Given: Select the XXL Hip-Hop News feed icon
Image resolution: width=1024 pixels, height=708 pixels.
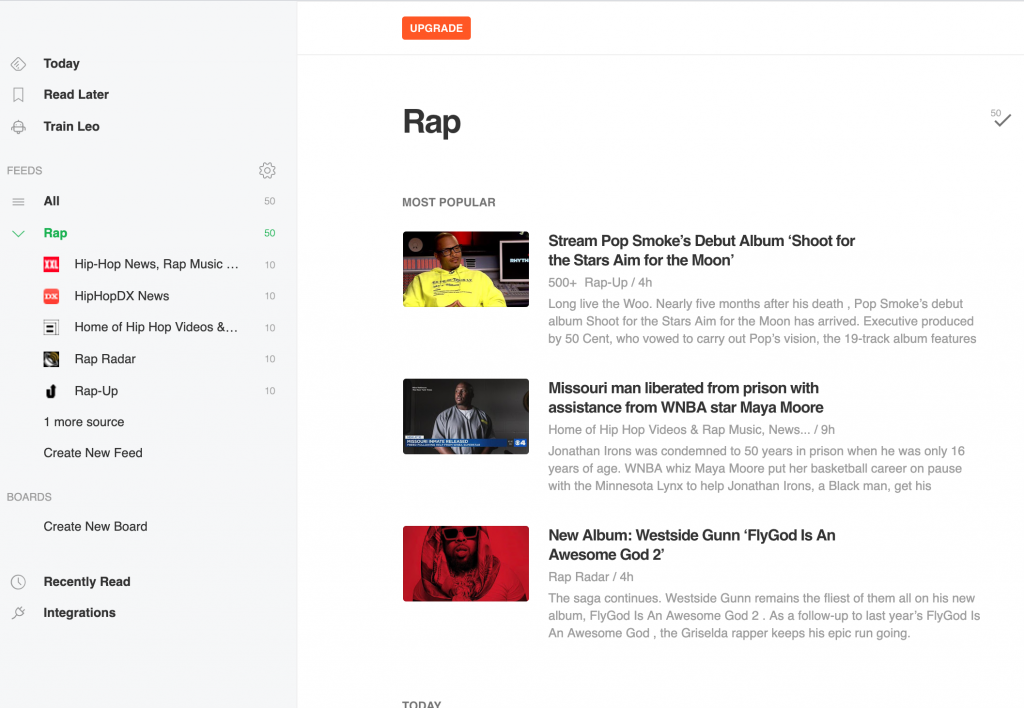Looking at the screenshot, I should (x=51, y=265).
